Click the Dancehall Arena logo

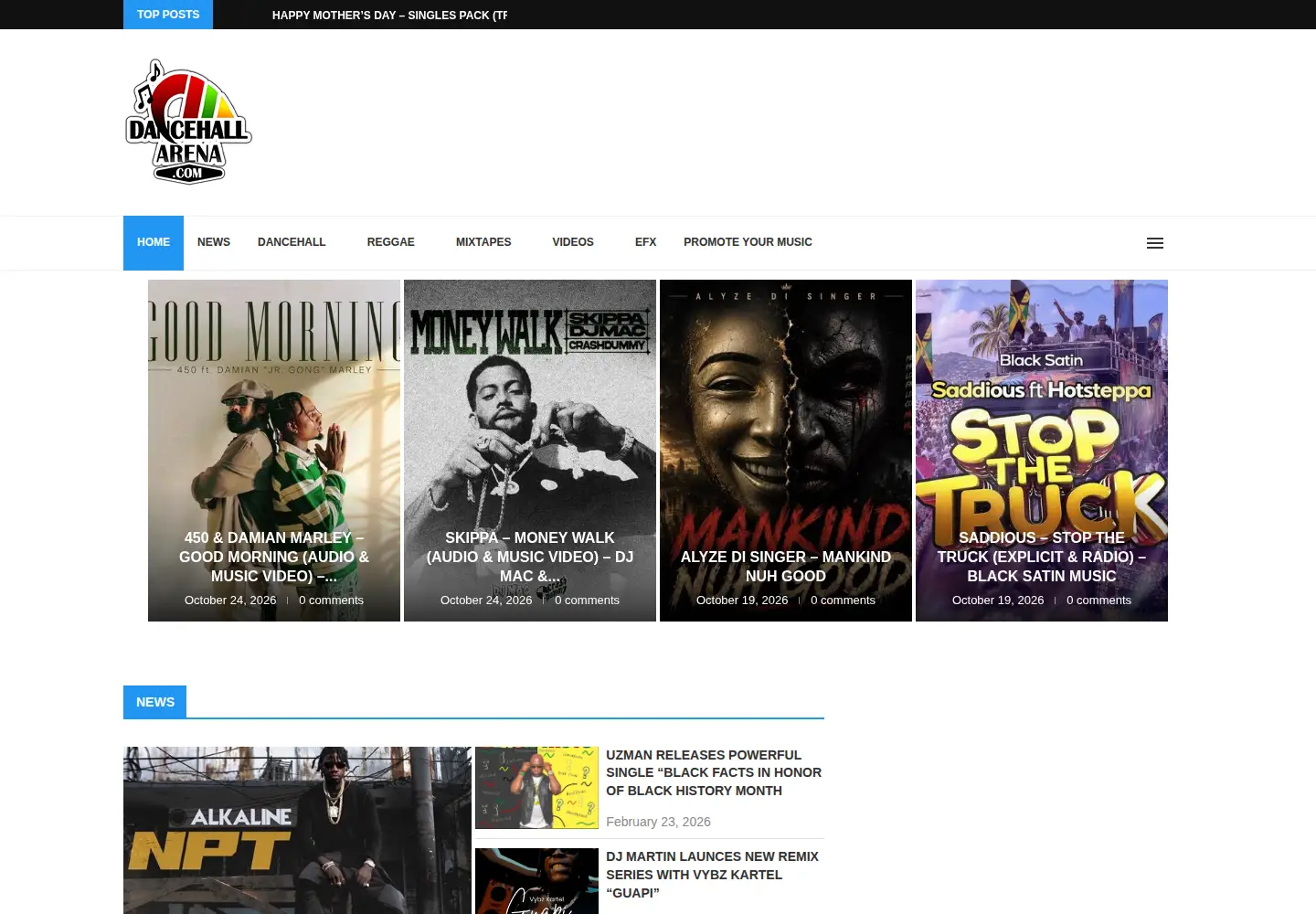click(x=188, y=122)
